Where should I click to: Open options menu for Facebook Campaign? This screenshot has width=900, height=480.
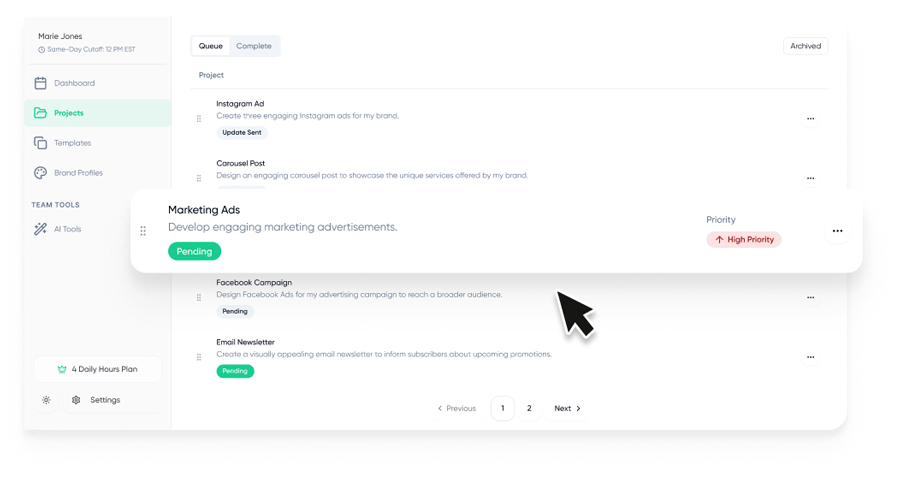tap(810, 297)
